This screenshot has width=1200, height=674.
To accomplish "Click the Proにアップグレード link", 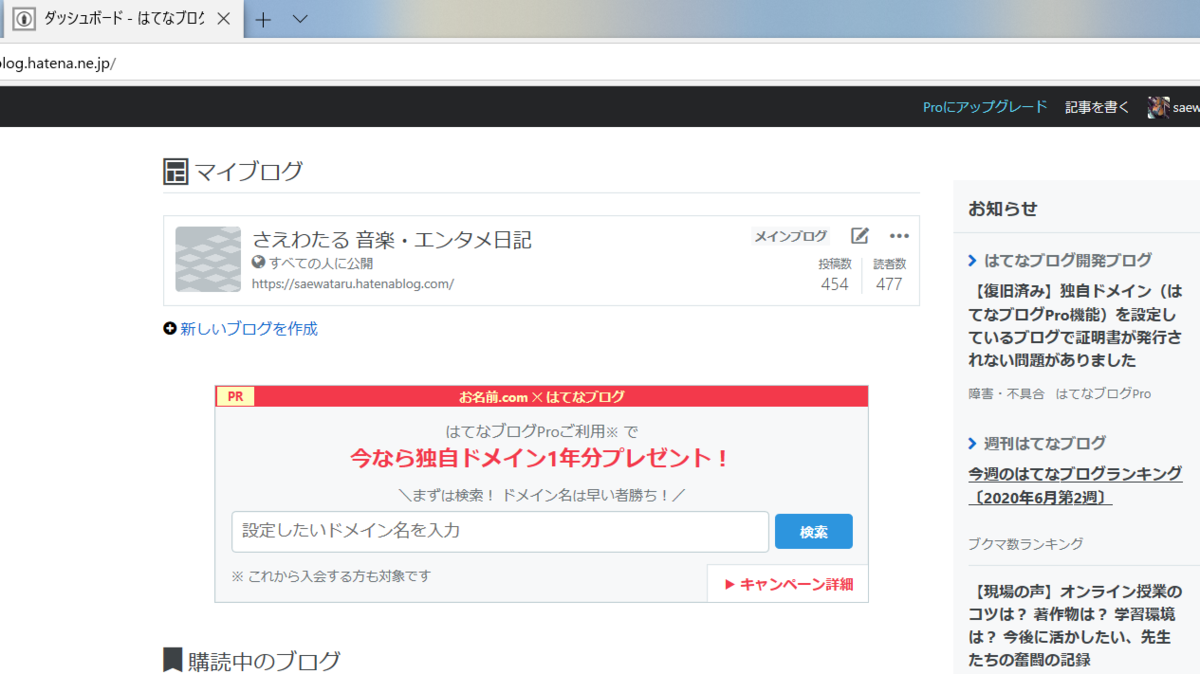I will point(984,106).
